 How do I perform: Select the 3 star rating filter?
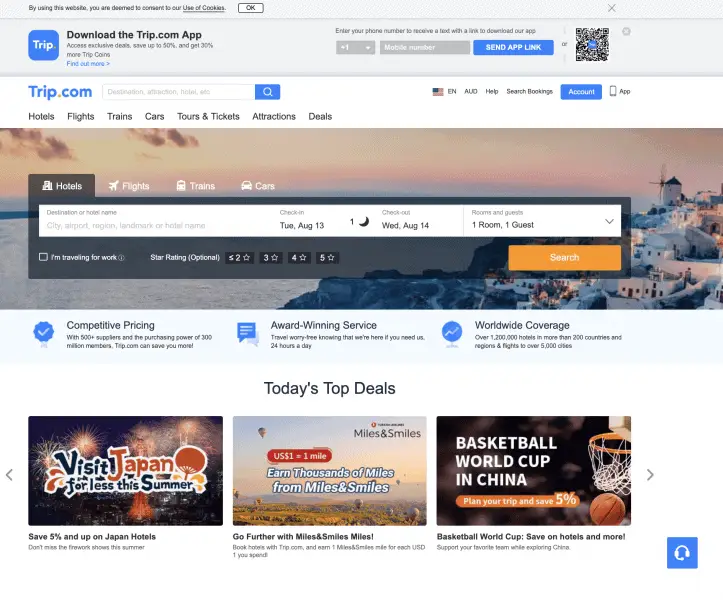(x=271, y=257)
